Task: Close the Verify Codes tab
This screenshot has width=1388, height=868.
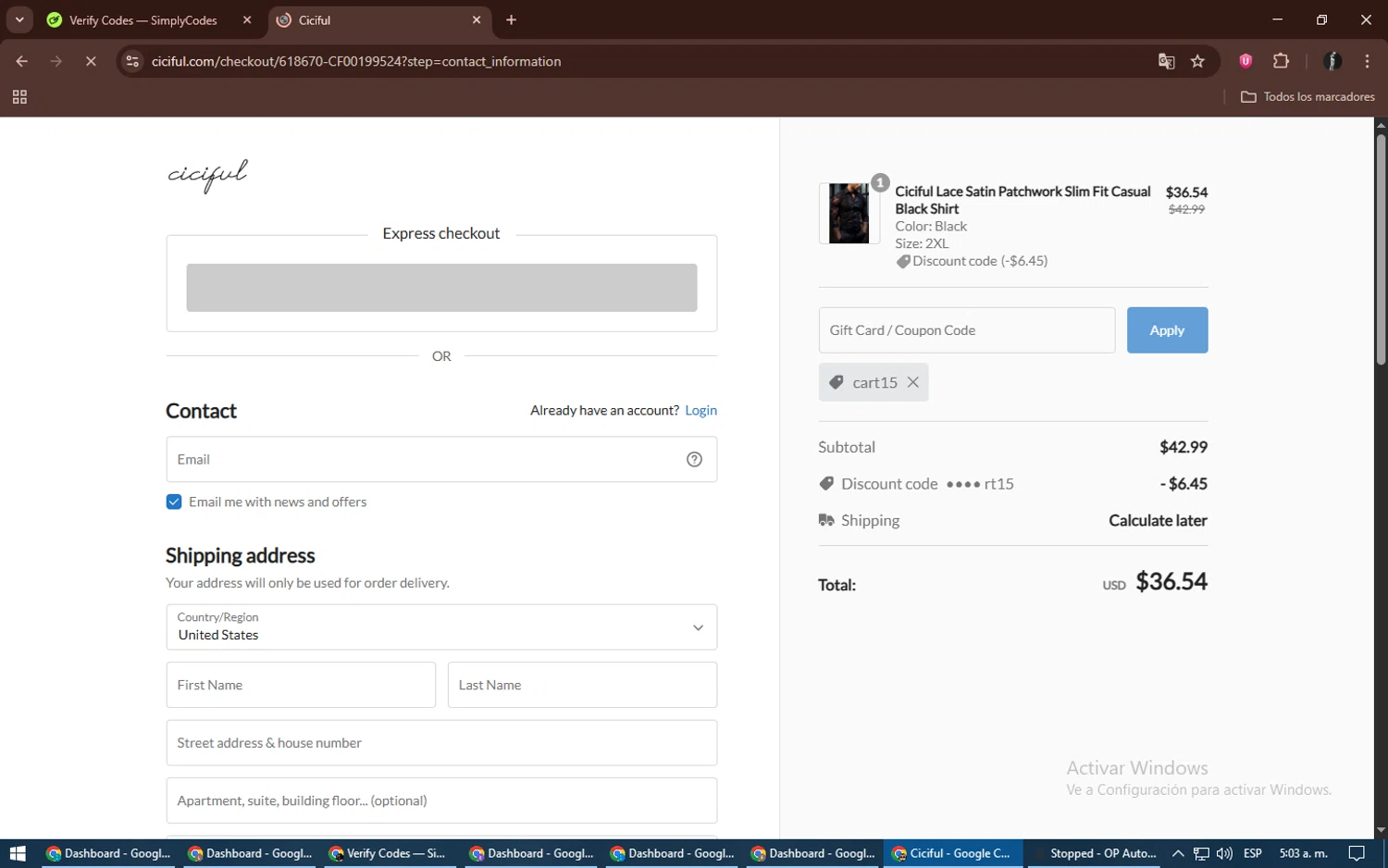Action: 247,20
